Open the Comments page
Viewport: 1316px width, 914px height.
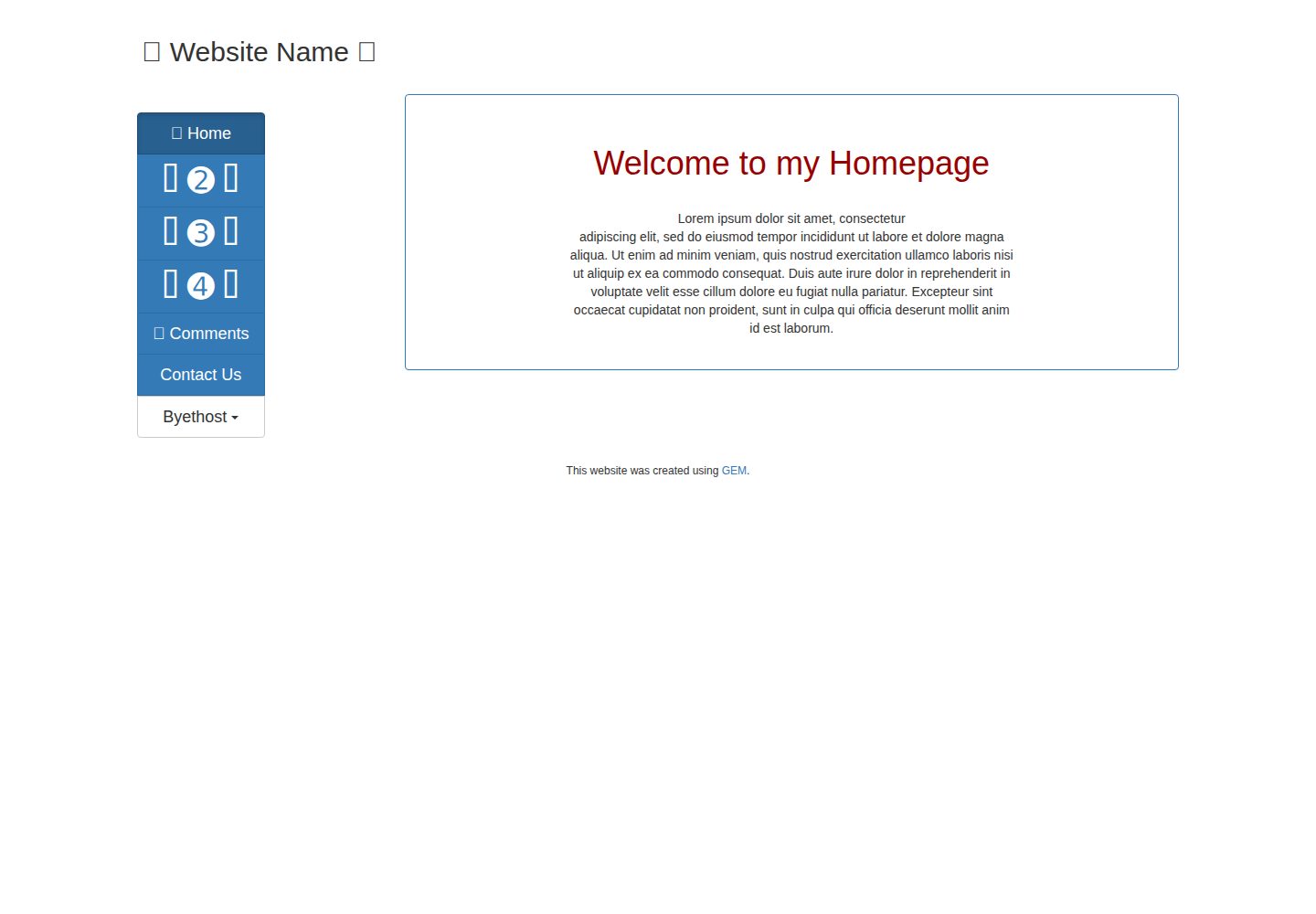[201, 334]
